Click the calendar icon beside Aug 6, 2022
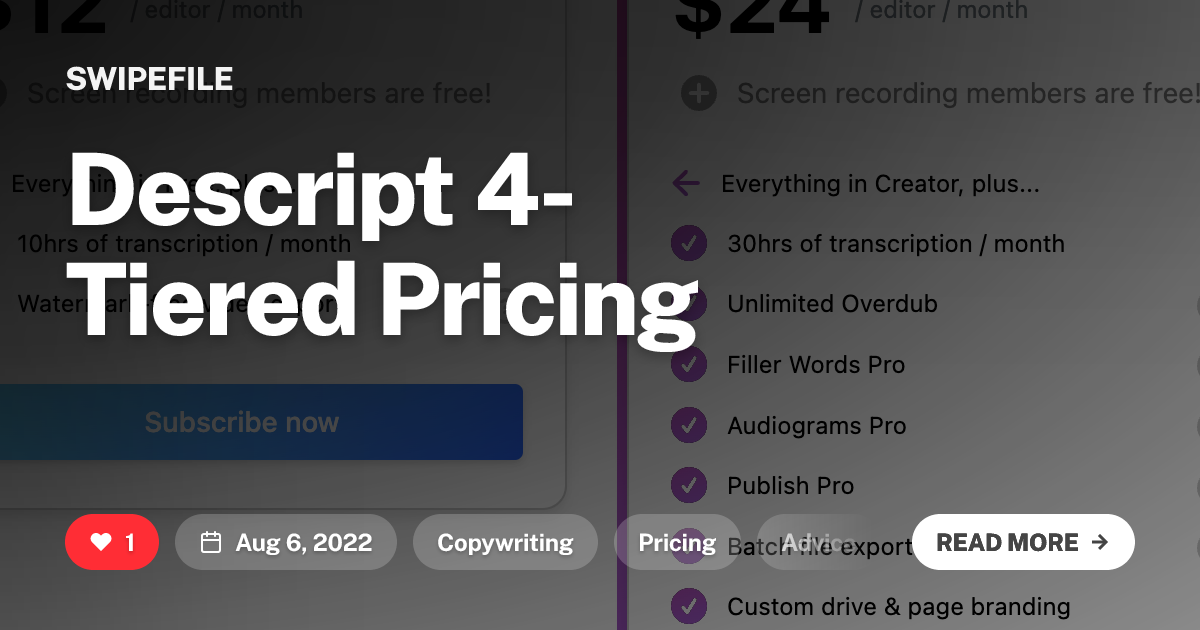This screenshot has height=630, width=1200. click(x=211, y=542)
